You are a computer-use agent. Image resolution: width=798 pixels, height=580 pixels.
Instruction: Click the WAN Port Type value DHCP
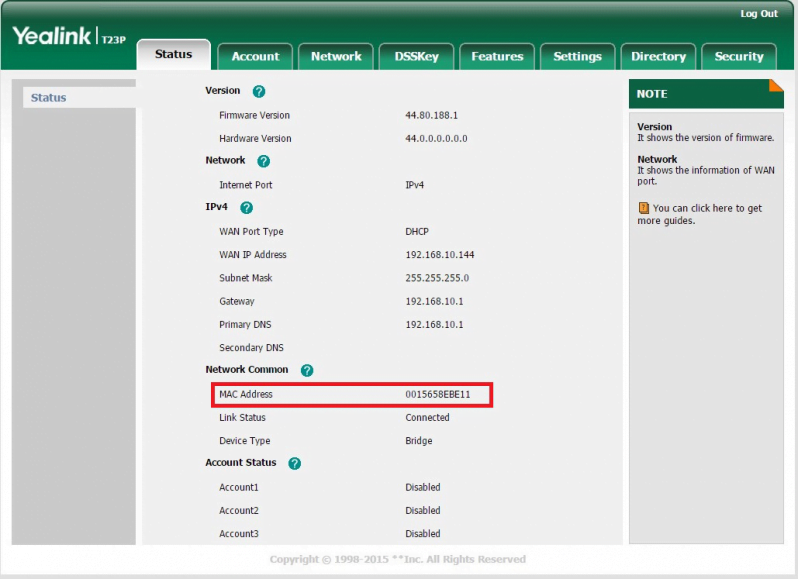[x=417, y=232]
